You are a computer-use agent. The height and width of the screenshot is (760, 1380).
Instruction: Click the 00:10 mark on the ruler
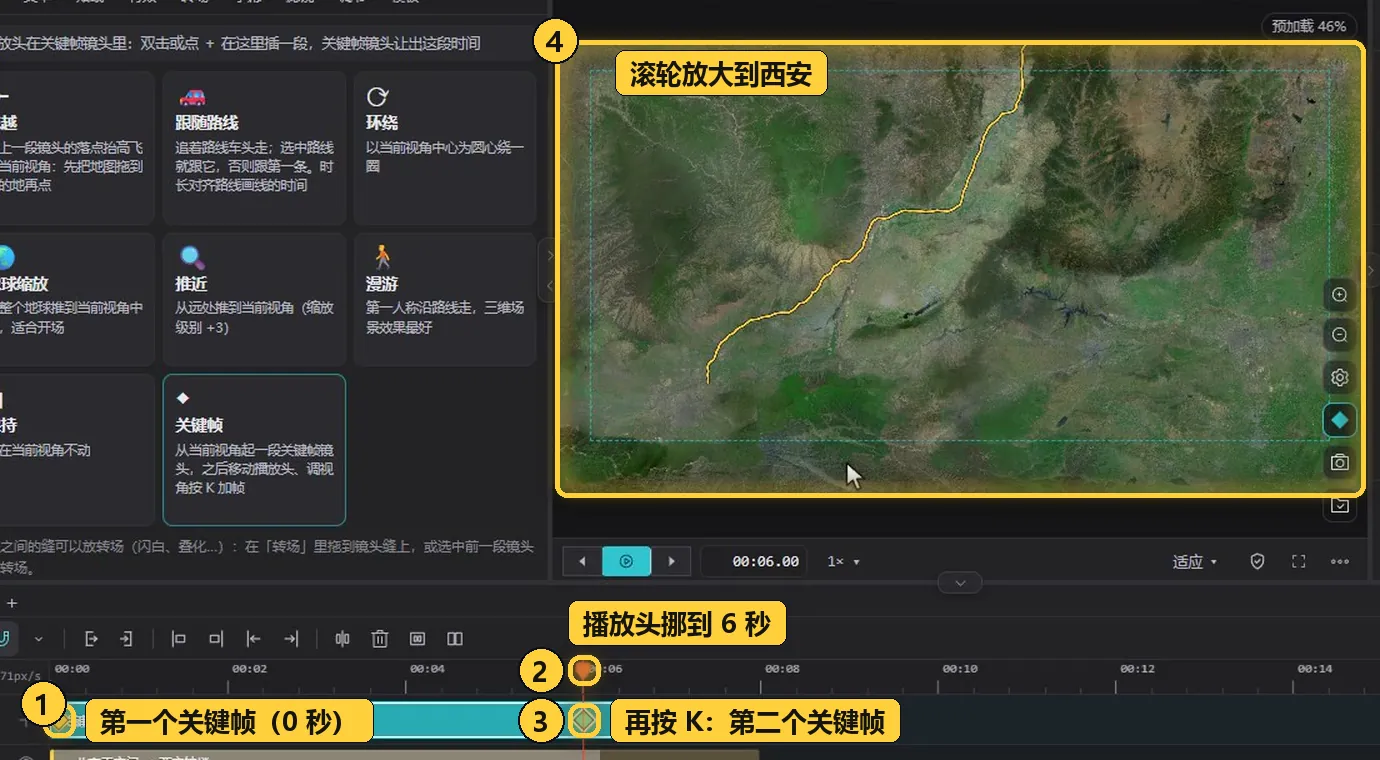click(959, 668)
